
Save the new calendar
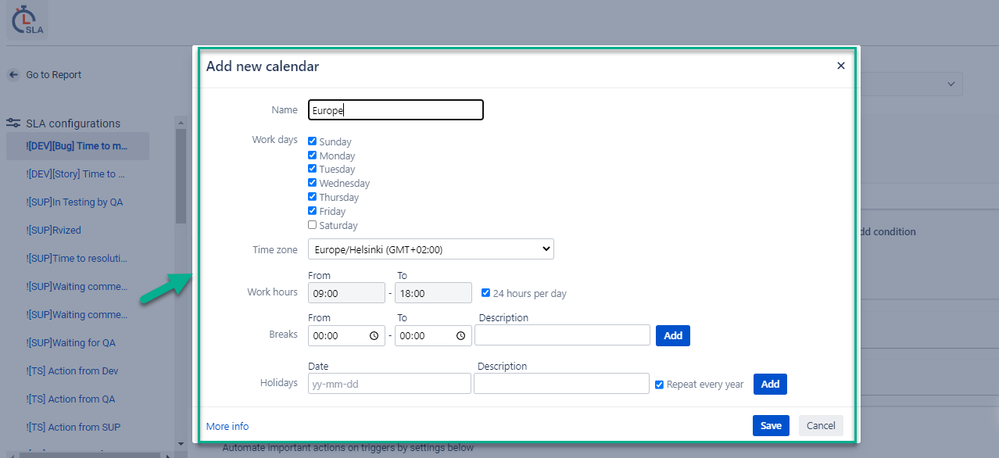[x=771, y=426]
